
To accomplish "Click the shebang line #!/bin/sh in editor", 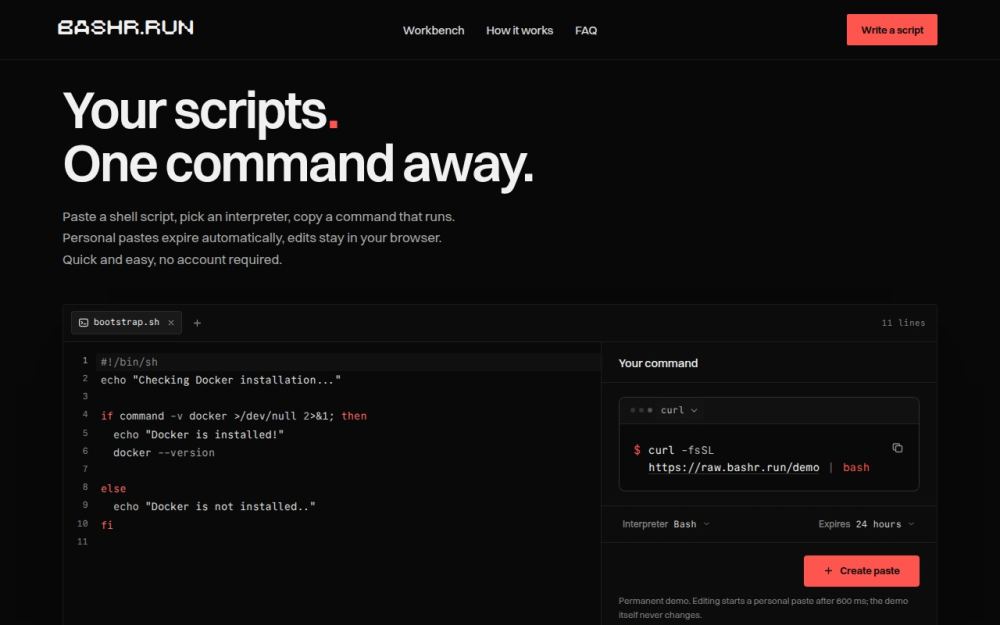I will (129, 362).
